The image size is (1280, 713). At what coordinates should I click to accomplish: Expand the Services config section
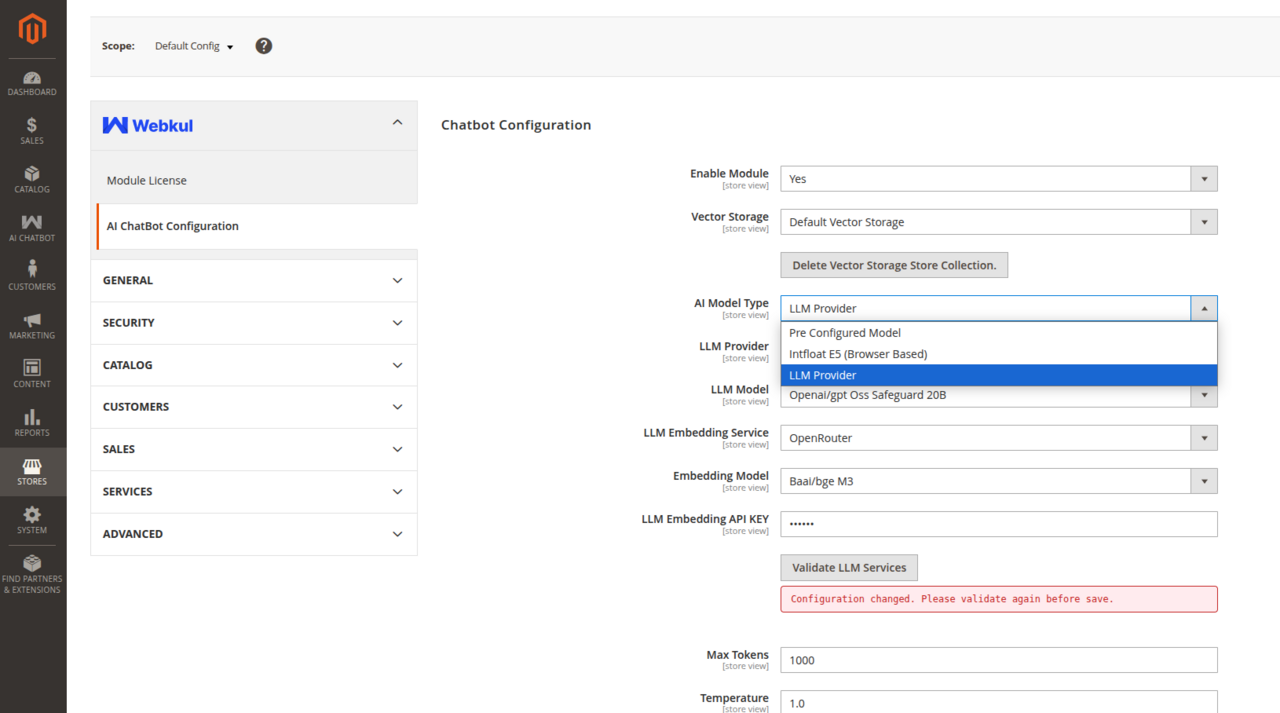[x=254, y=492]
